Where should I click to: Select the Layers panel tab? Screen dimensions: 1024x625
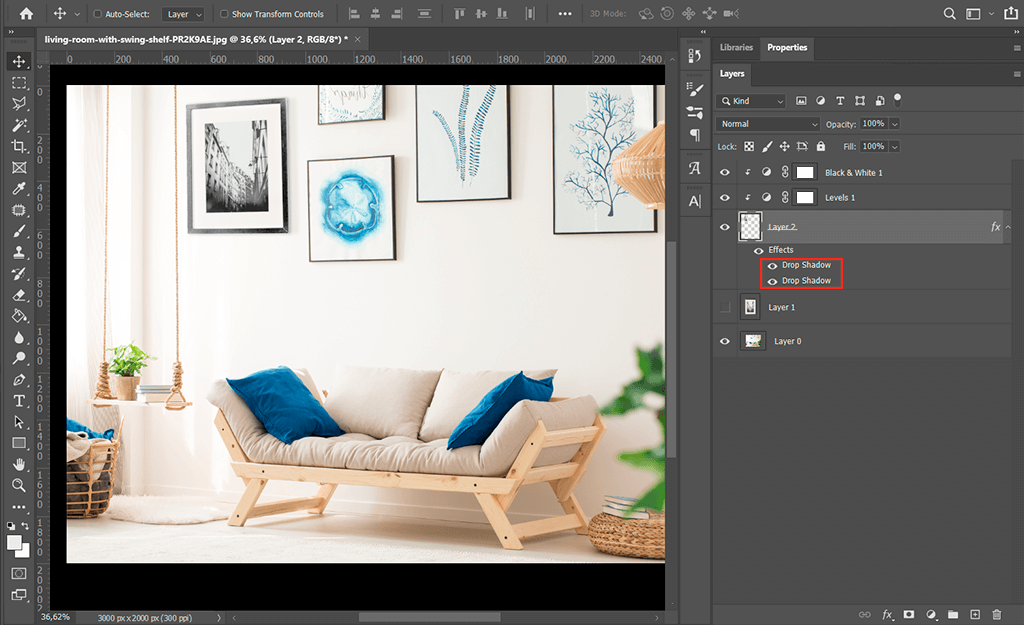pyautogui.click(x=732, y=73)
